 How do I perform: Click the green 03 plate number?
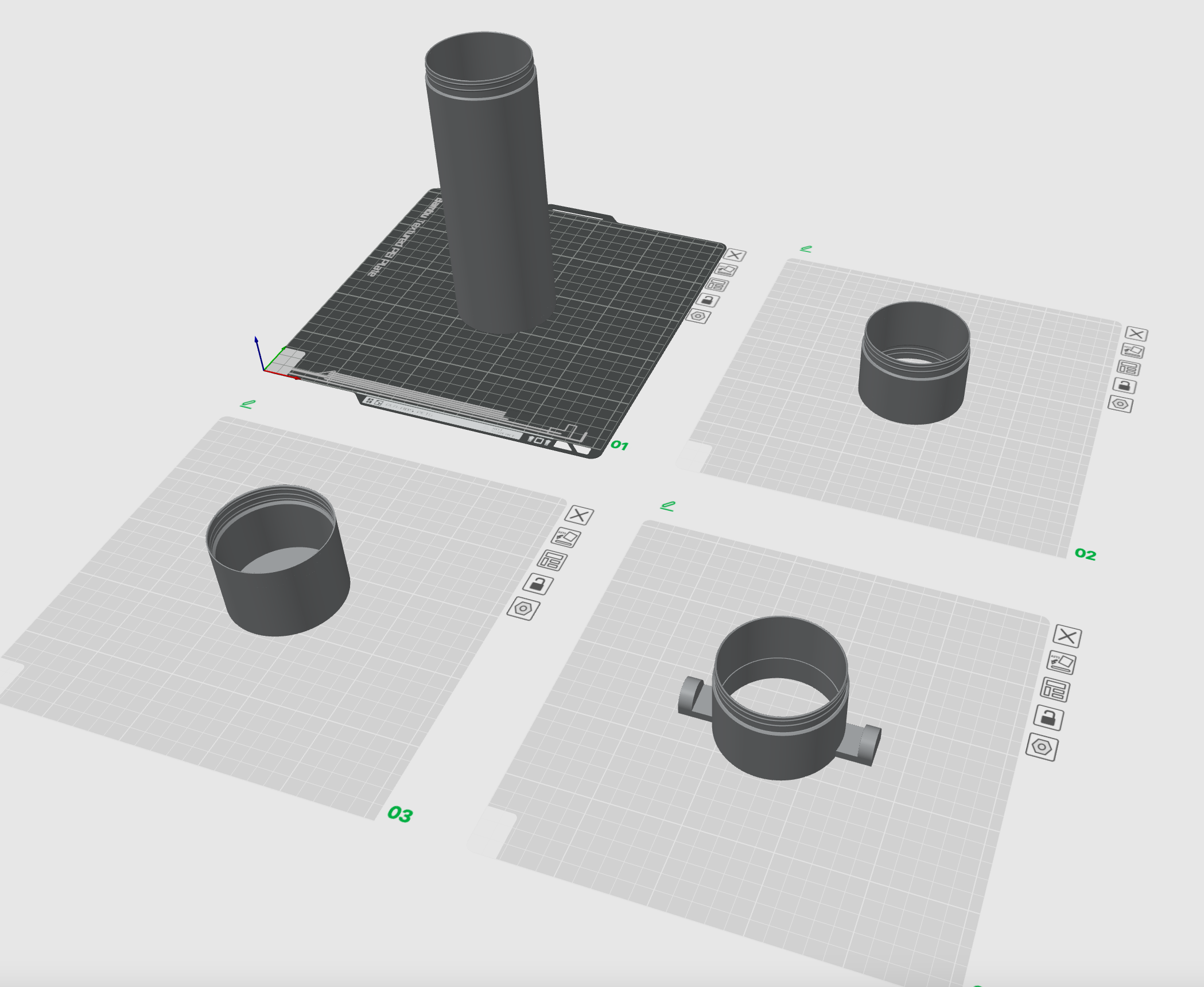[400, 814]
